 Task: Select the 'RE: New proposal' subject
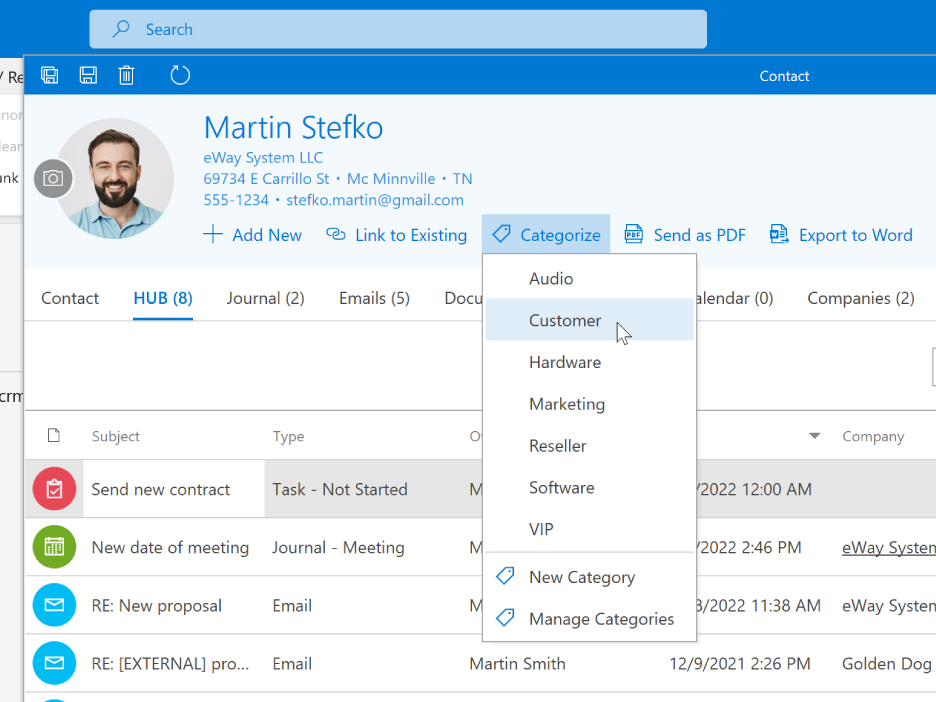(156, 606)
